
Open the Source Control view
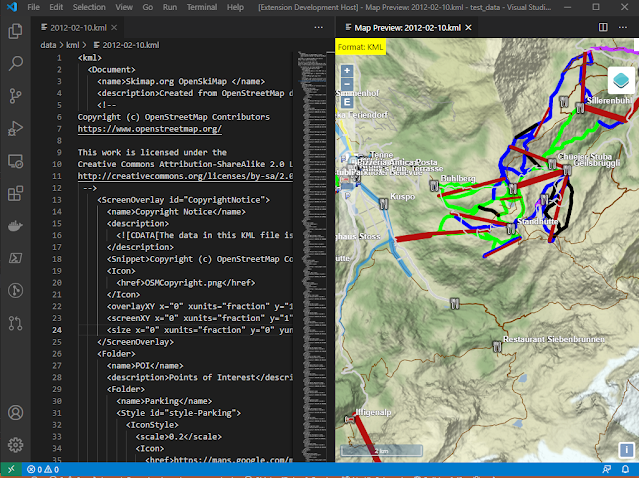click(15, 96)
